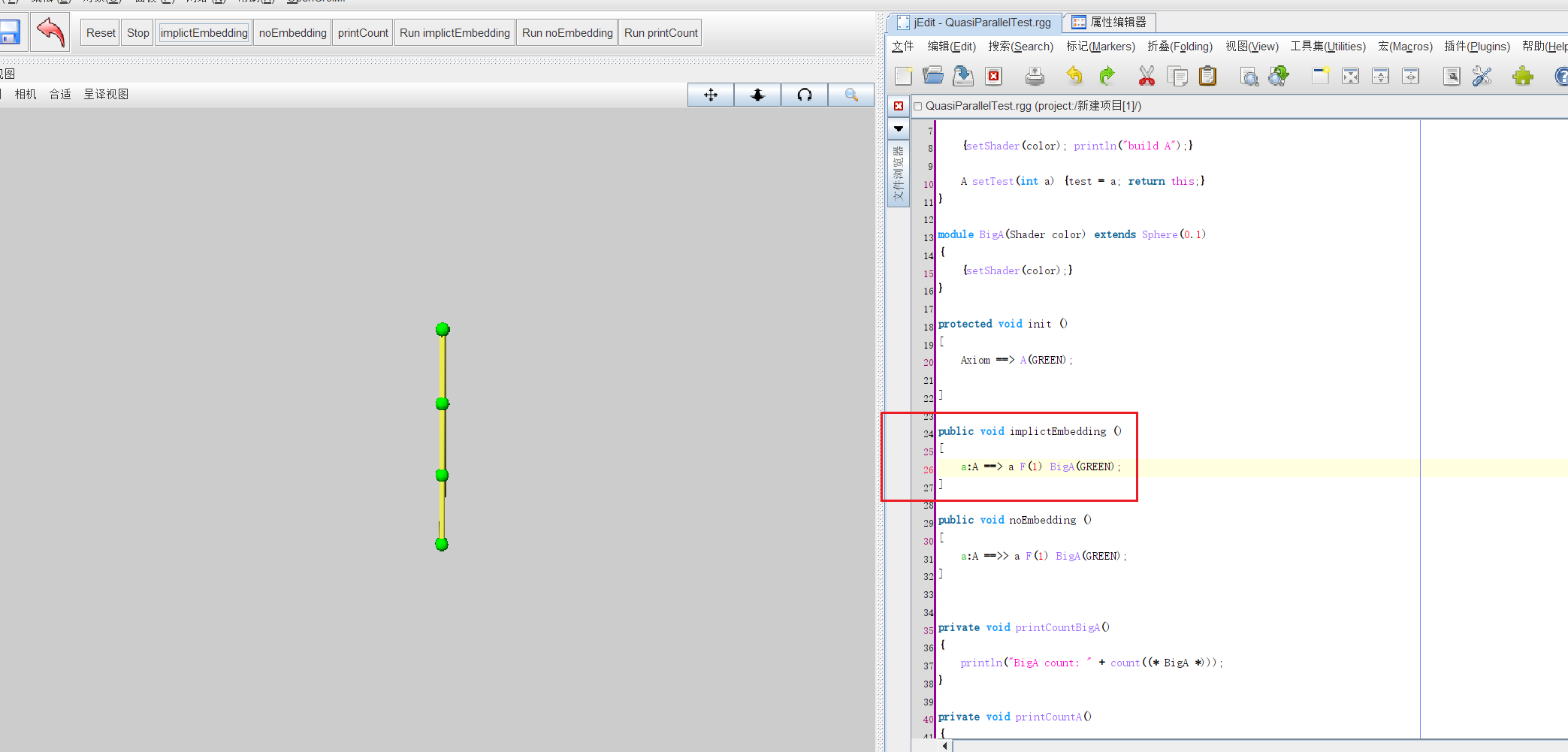
Task: Open the 折叠(Folding) menu
Action: 1180,47
